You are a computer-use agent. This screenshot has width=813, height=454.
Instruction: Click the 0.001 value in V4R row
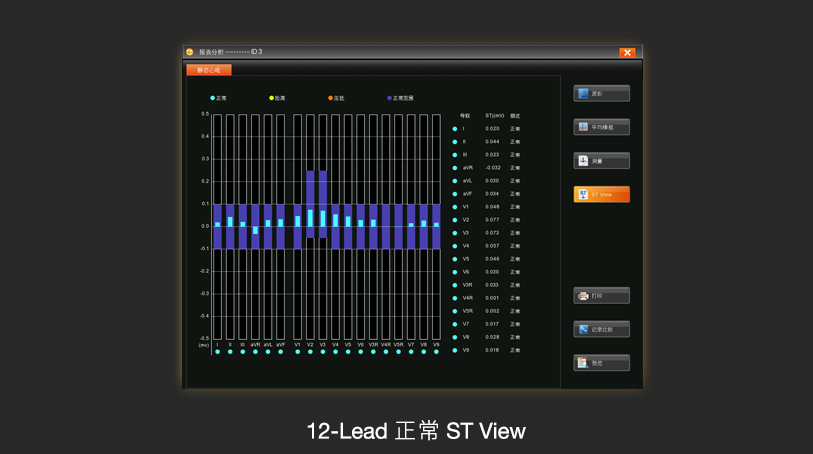492,298
